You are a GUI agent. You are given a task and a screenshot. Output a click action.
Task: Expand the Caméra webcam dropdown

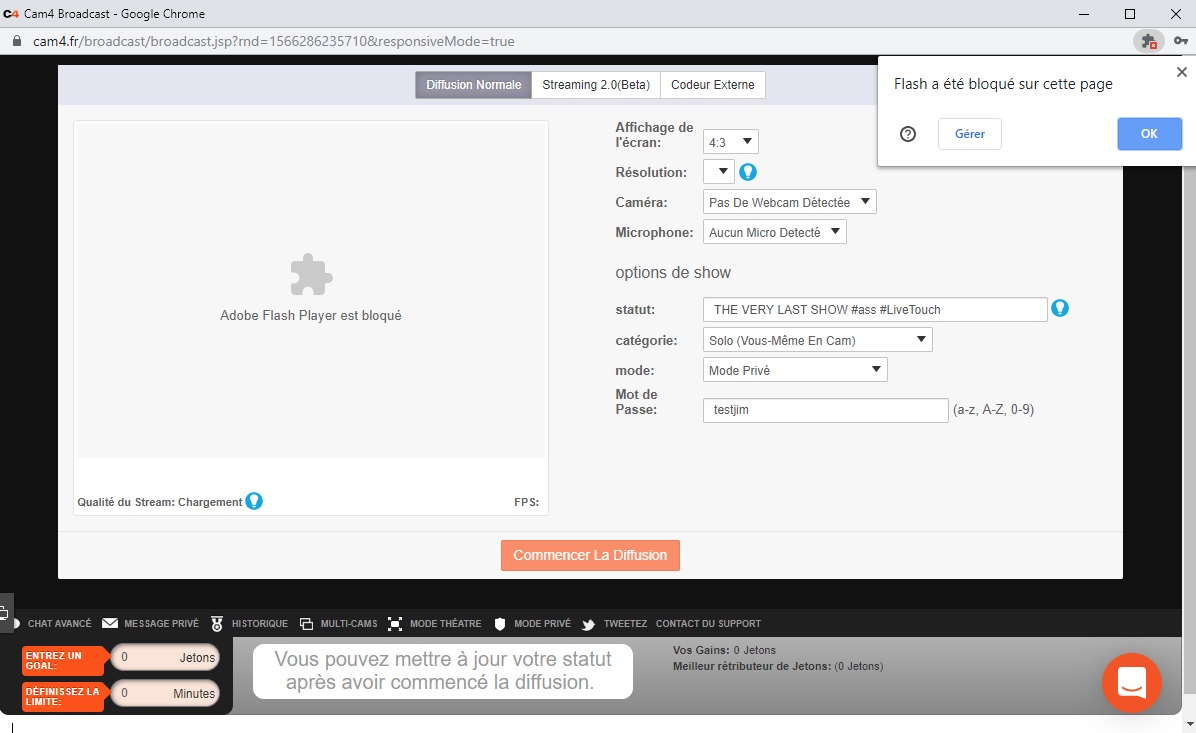click(789, 202)
